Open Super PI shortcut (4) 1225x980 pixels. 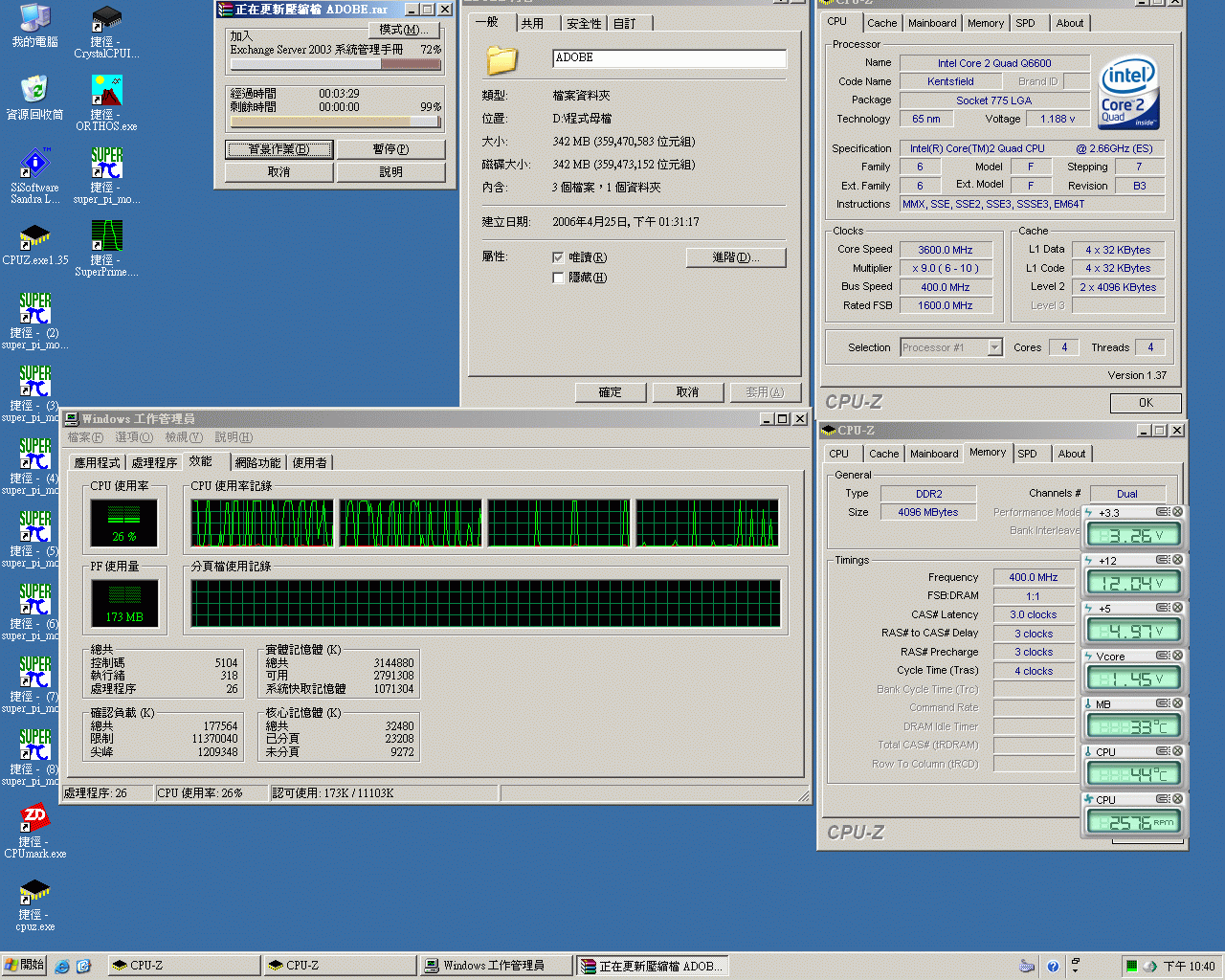35,467
